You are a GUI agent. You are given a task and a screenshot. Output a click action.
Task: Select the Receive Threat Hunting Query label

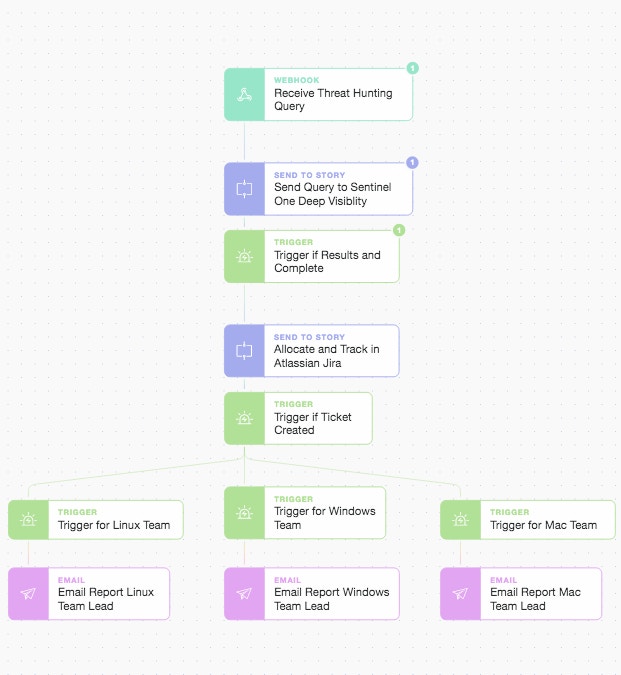point(333,100)
